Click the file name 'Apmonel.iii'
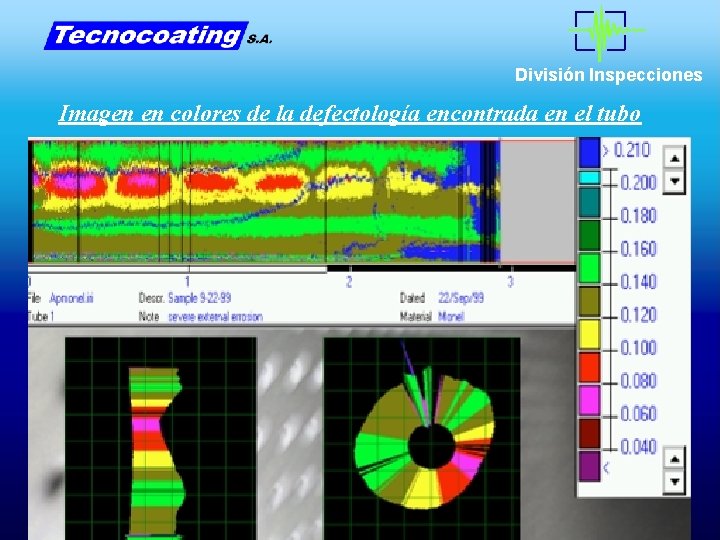 71,298
